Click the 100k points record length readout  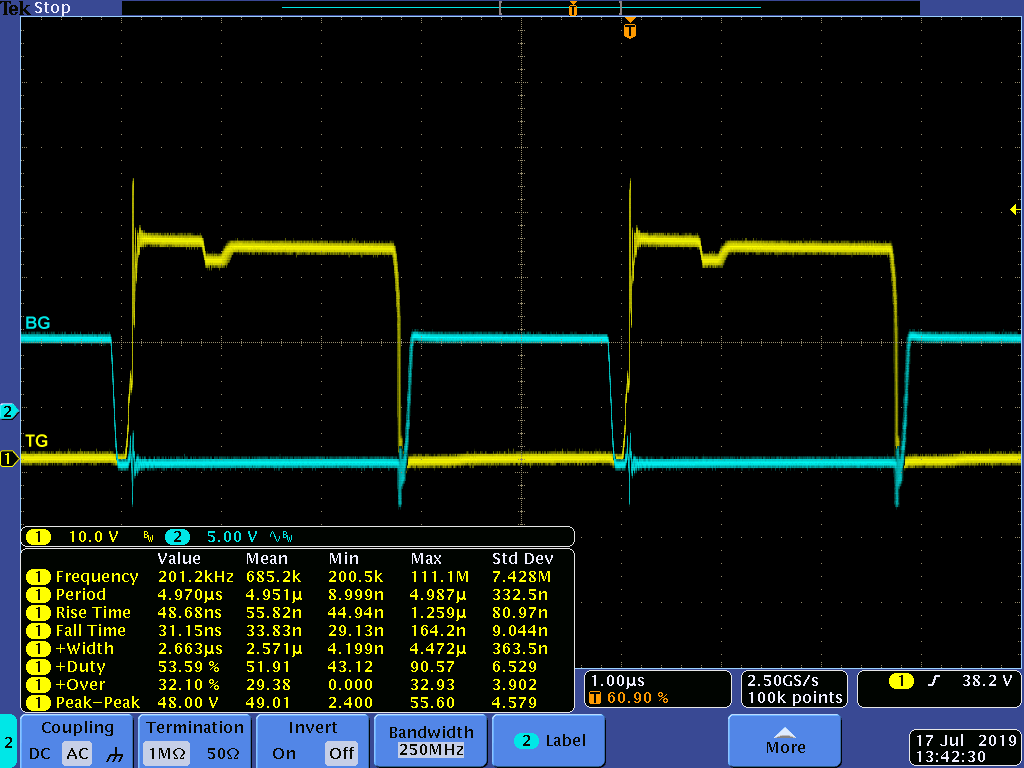point(795,698)
